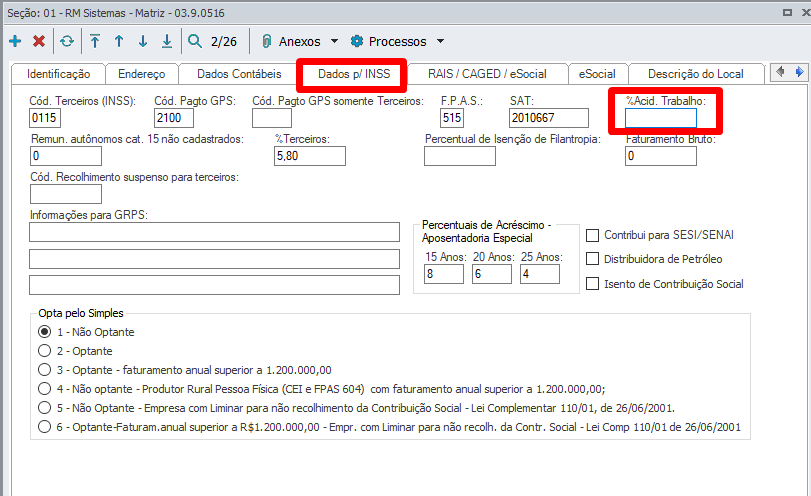Click the 25 Anos percentage field
Viewport: 811px width, 496px height.
tap(540, 274)
